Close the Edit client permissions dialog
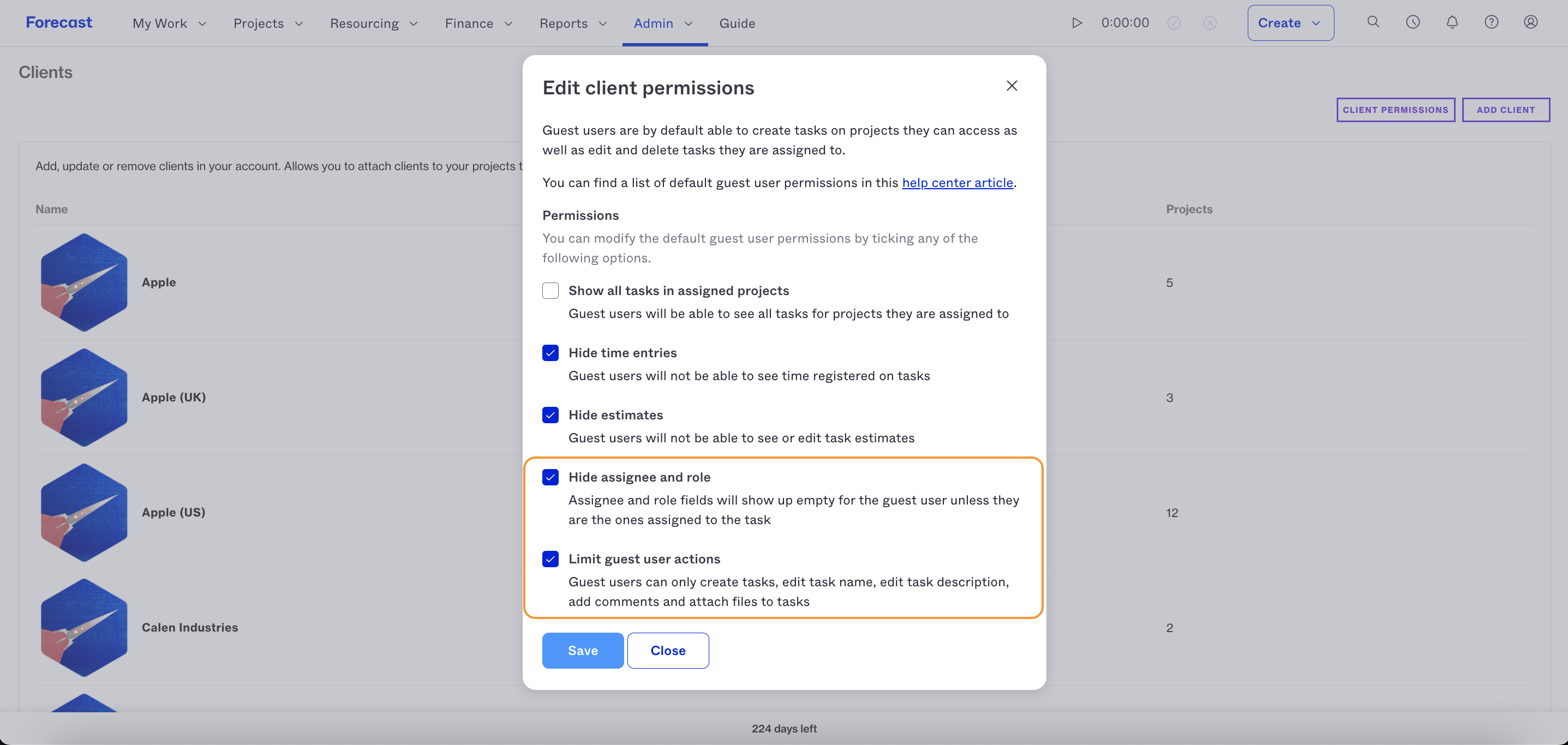 point(1012,86)
